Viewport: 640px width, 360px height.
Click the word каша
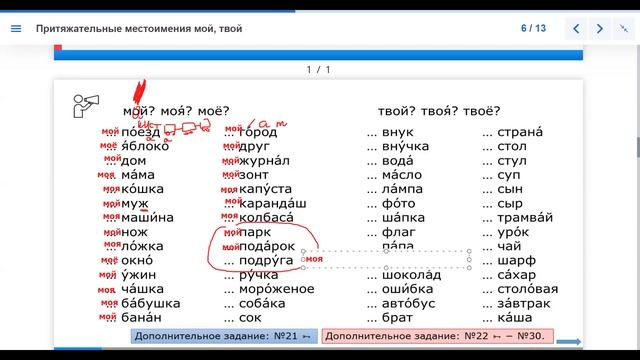[x=515, y=318]
